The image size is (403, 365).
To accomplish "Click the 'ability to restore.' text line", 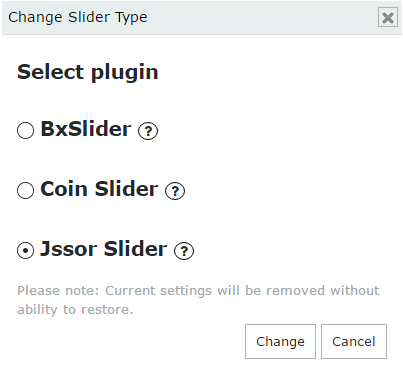I will tap(75, 310).
